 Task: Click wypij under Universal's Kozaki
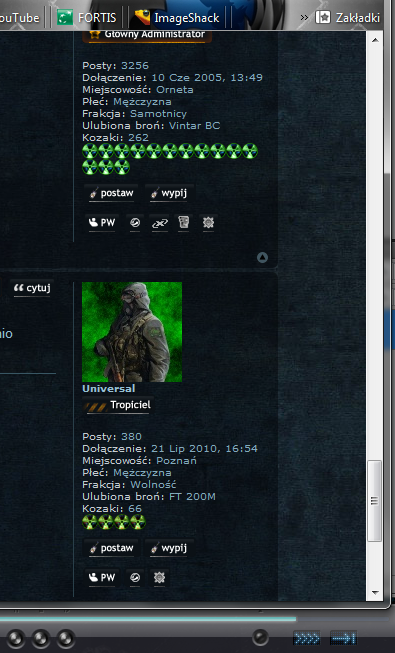169,548
